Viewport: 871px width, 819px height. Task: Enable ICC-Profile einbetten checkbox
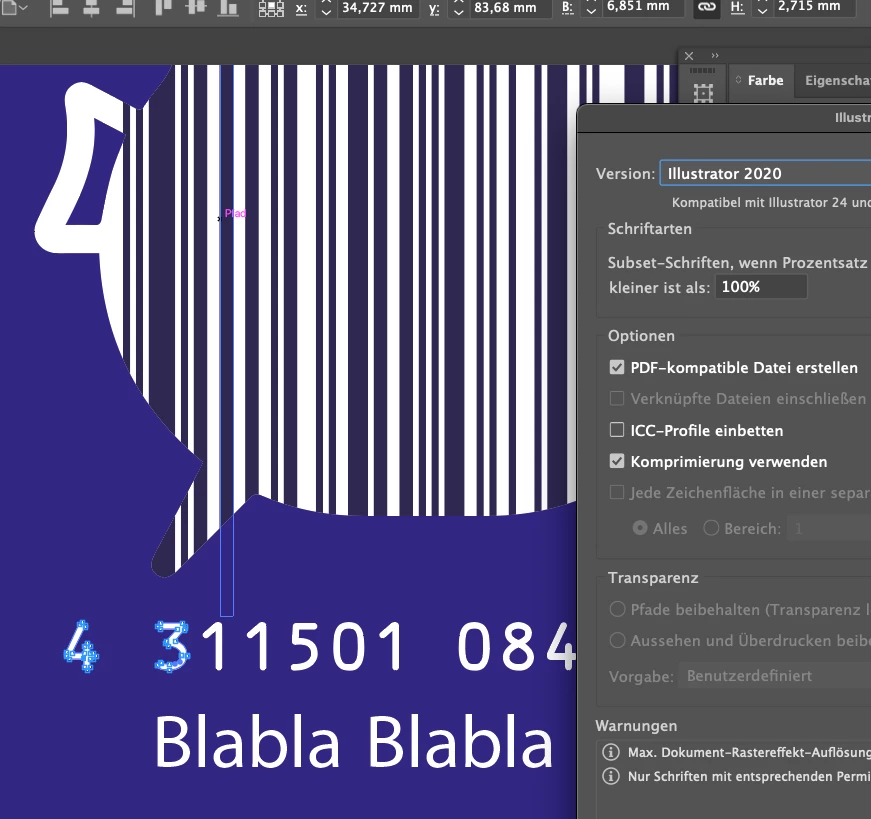coord(617,430)
